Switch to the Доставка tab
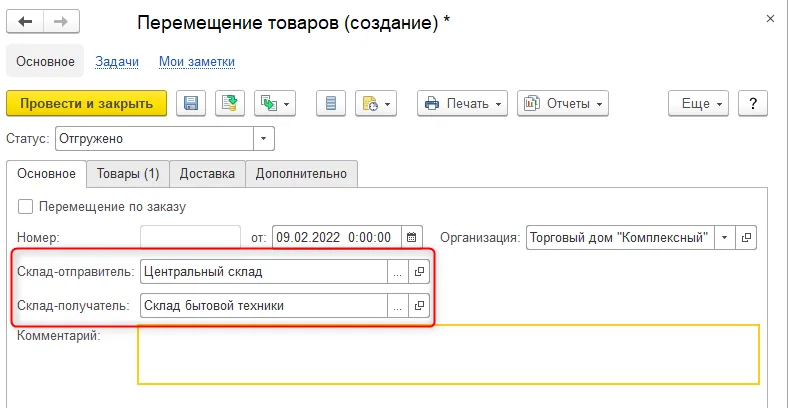788x408 pixels. pyautogui.click(x=207, y=174)
